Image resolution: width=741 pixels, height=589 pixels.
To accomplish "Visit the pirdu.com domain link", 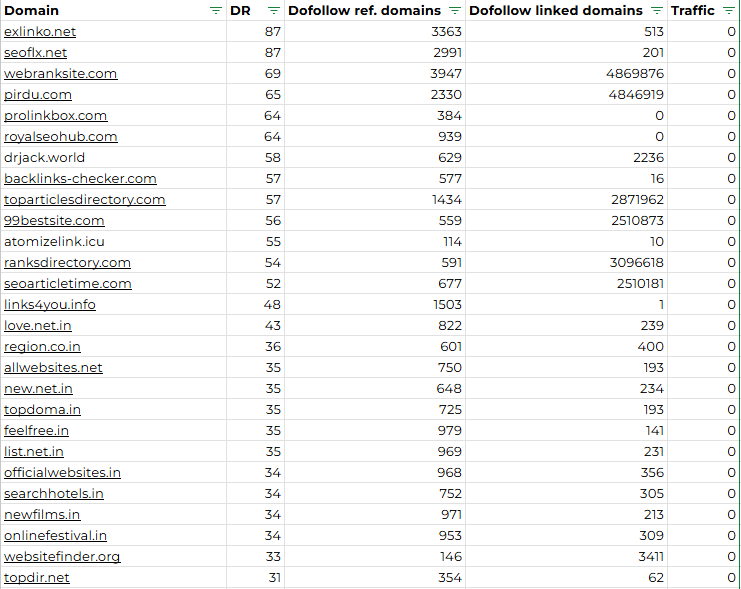I will pyautogui.click(x=38, y=95).
